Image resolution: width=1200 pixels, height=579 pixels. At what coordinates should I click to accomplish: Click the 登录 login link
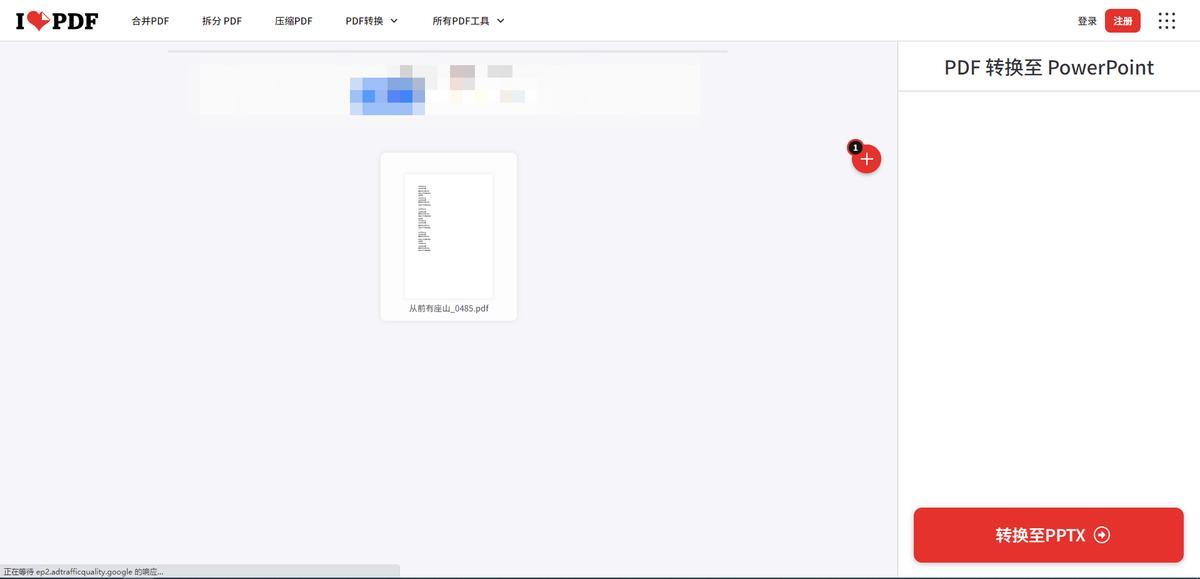(x=1087, y=21)
